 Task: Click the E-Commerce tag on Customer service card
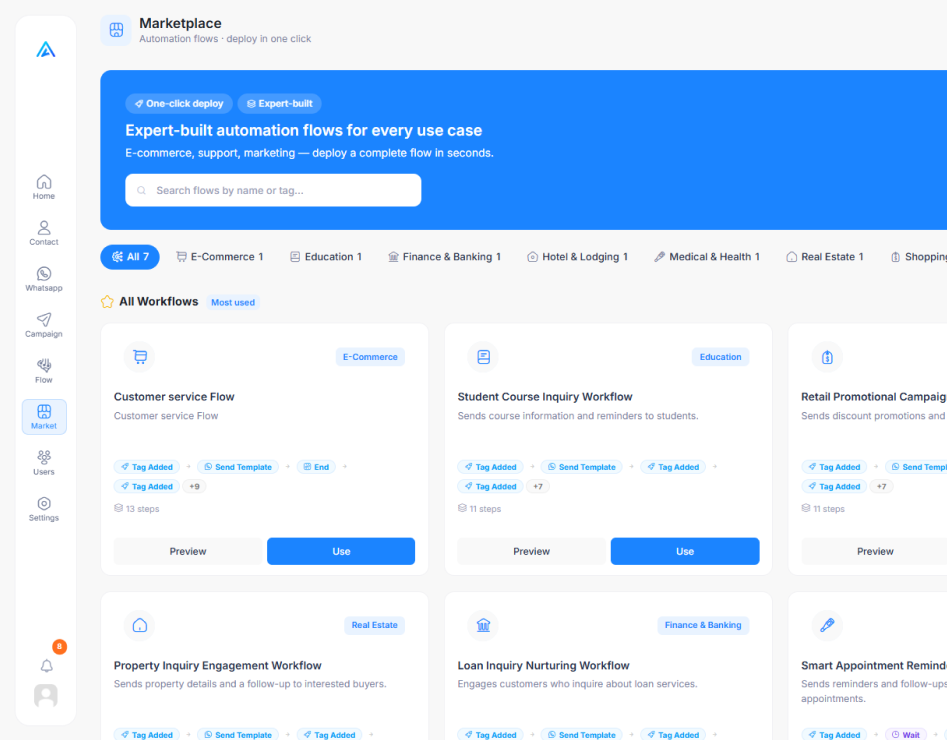click(370, 357)
